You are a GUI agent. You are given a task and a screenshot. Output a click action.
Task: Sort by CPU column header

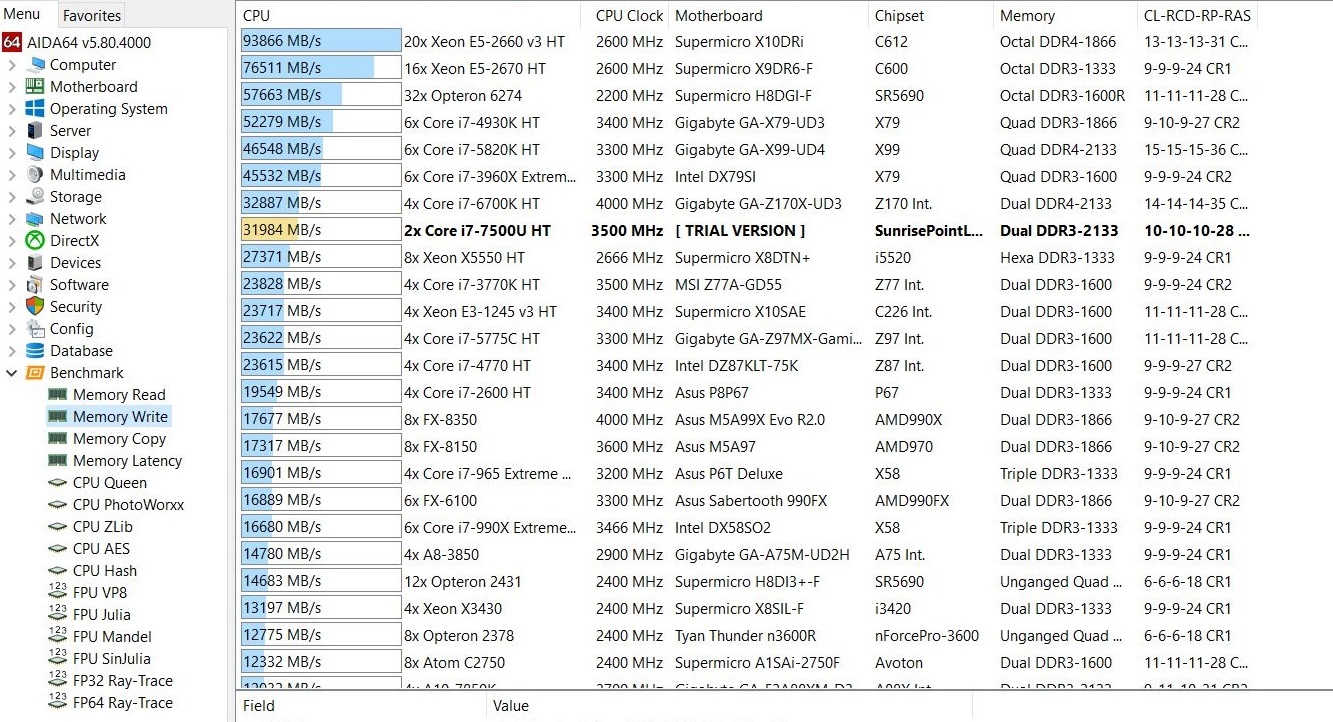click(410, 16)
